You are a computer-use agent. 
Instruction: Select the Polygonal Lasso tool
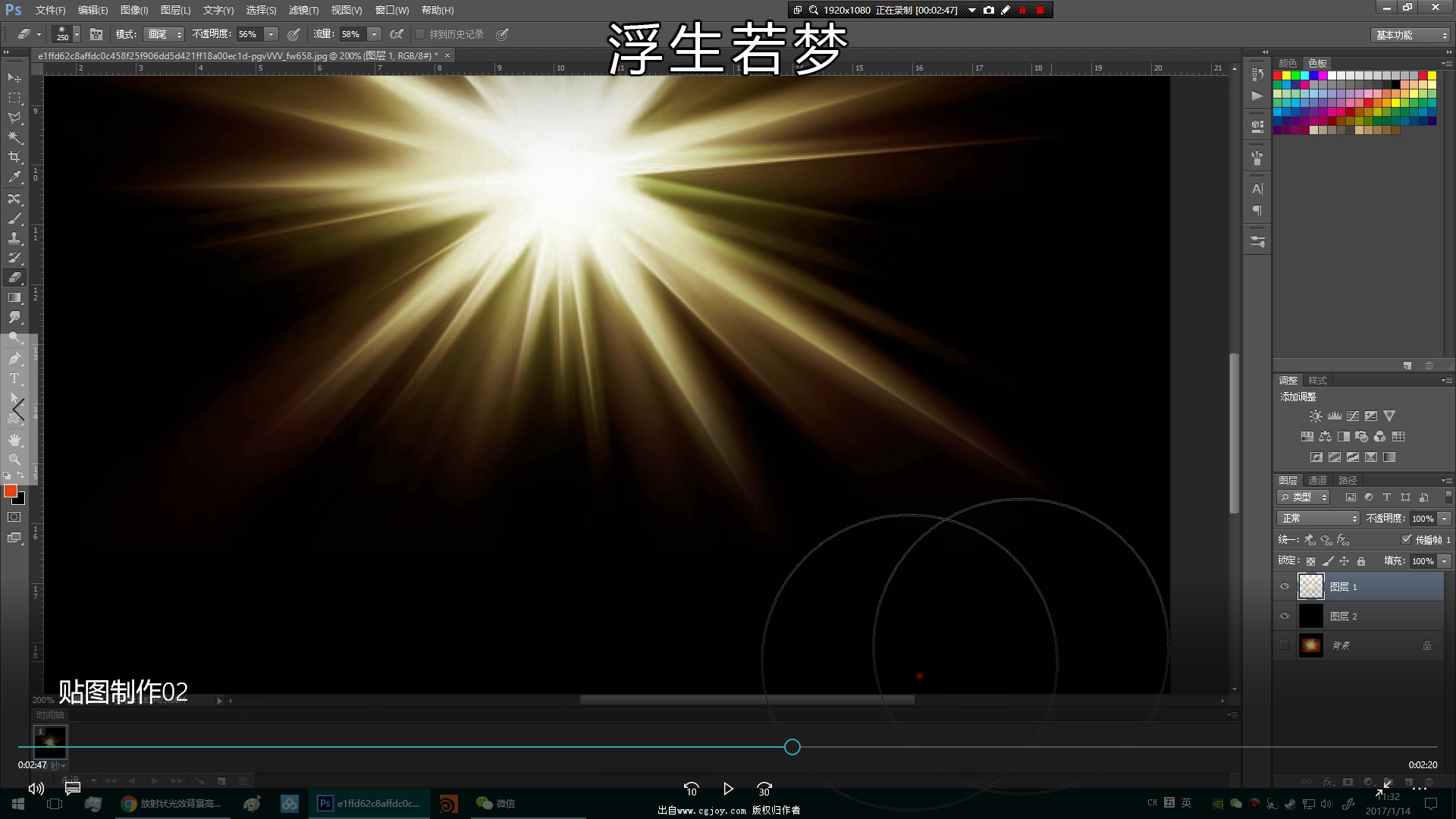14,118
